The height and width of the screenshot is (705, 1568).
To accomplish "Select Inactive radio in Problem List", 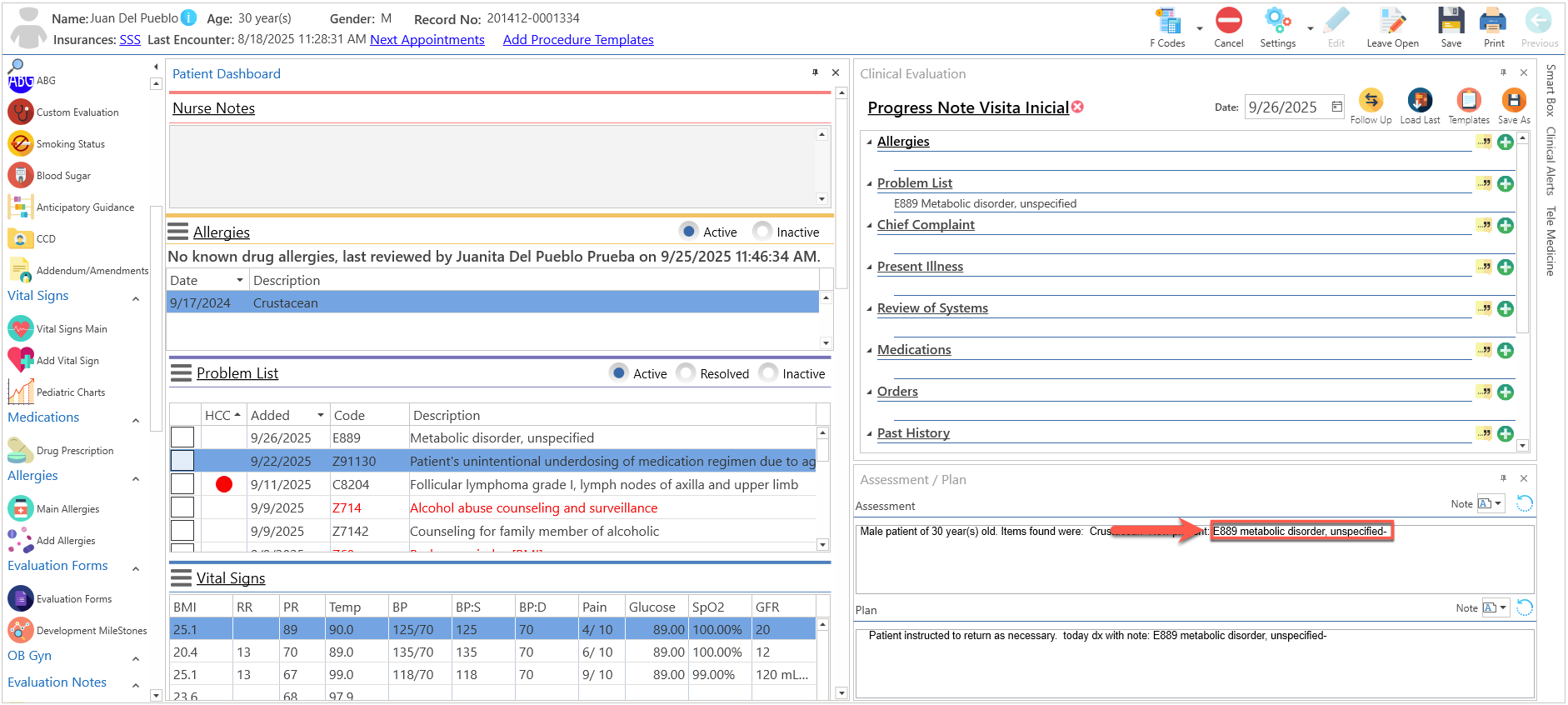I will tap(768, 372).
